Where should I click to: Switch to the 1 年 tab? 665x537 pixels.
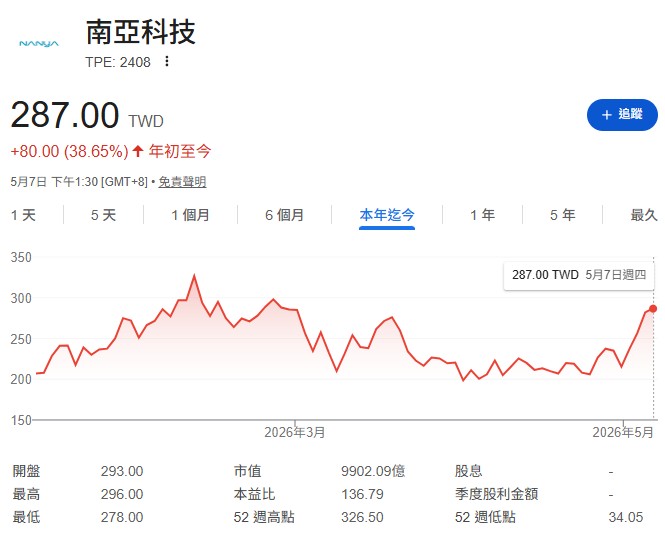click(483, 215)
